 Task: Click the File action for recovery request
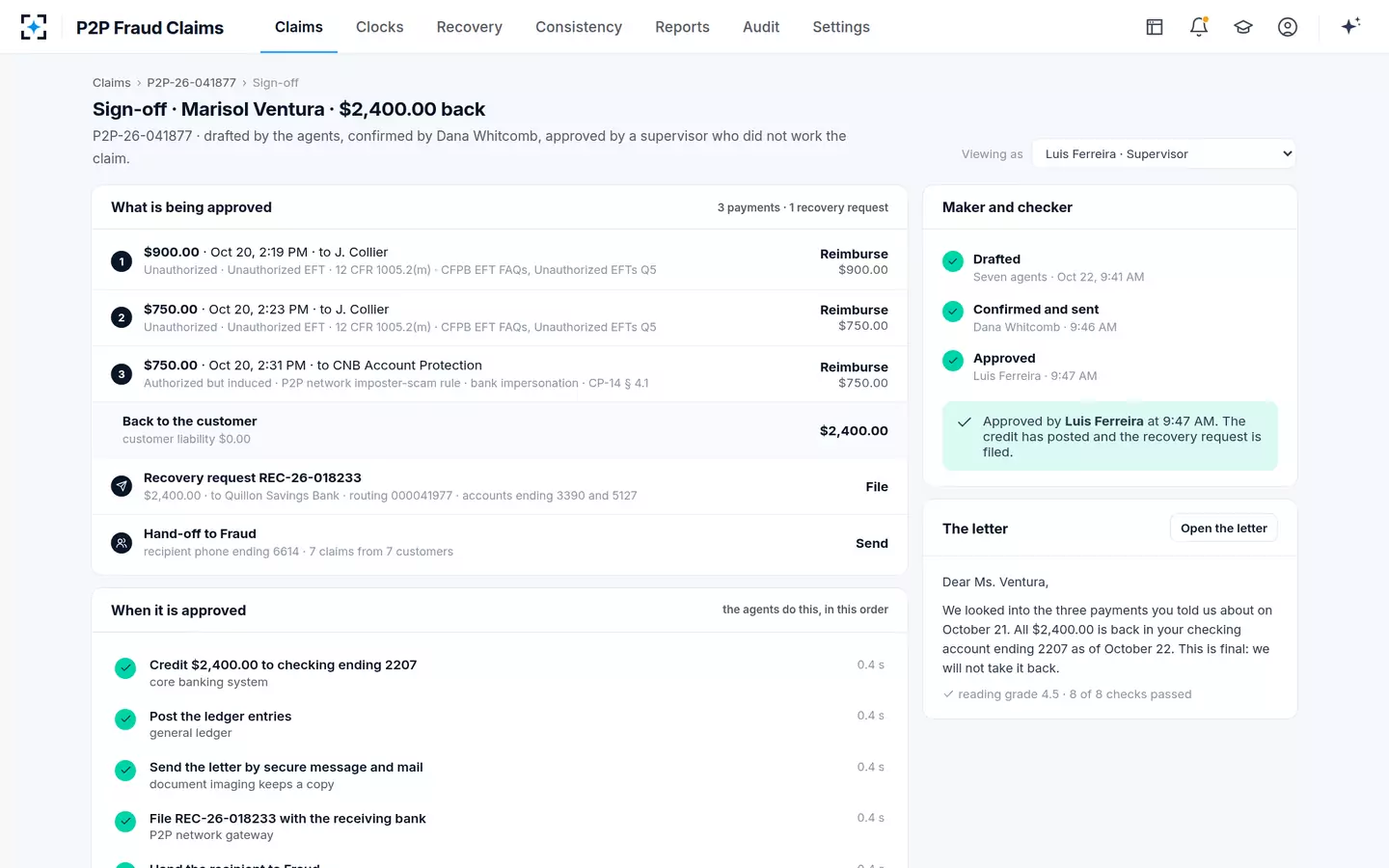877,487
